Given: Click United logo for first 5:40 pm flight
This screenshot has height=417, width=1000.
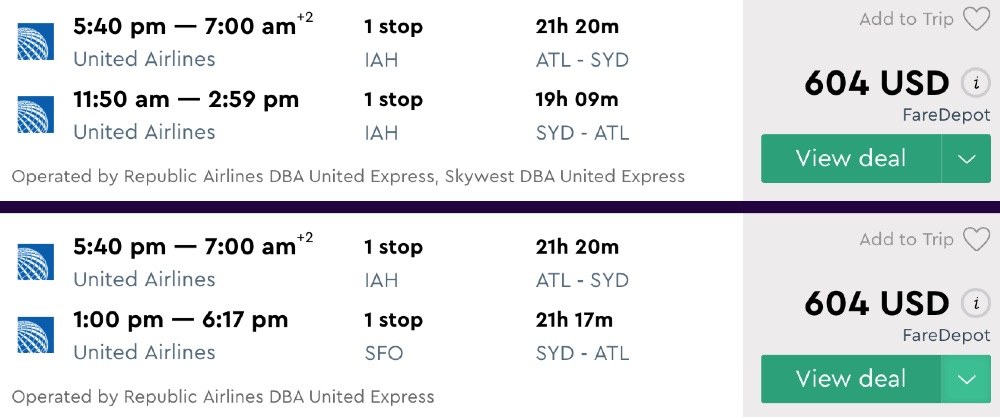Looking at the screenshot, I should tap(35, 42).
